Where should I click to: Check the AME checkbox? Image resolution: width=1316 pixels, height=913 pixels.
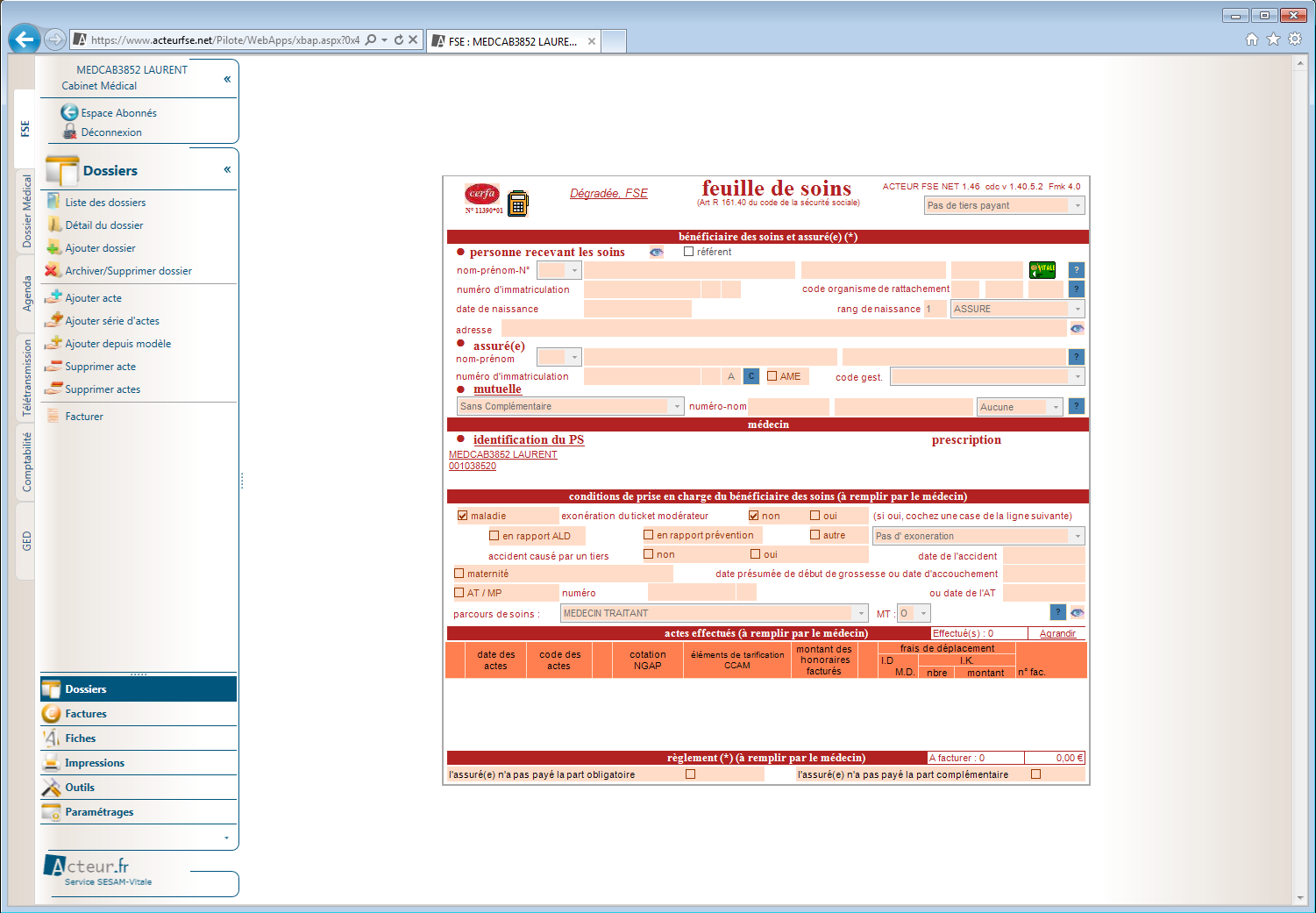pyautogui.click(x=772, y=376)
